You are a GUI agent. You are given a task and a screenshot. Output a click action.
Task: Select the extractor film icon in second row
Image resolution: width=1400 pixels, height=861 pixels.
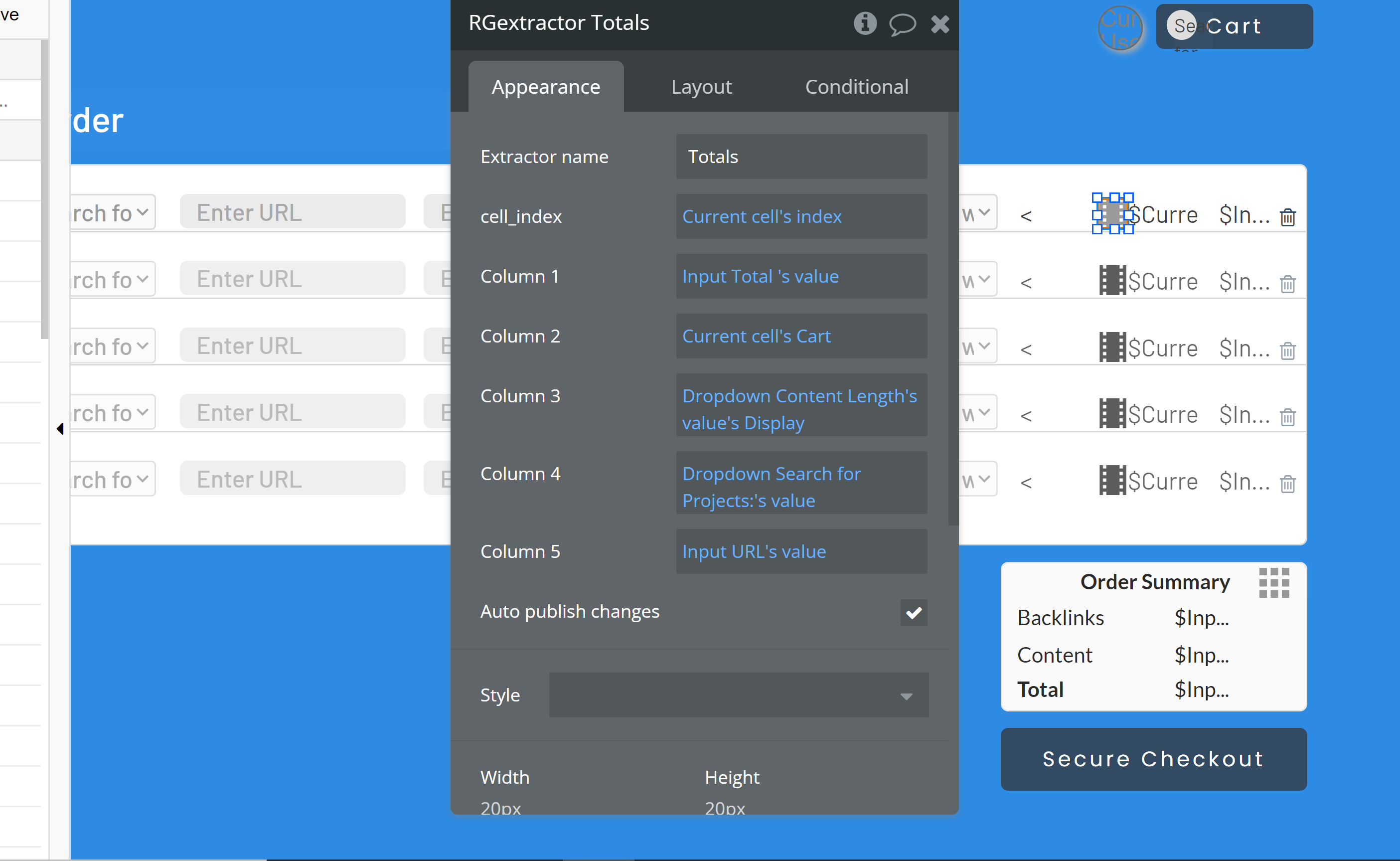pyautogui.click(x=1112, y=280)
